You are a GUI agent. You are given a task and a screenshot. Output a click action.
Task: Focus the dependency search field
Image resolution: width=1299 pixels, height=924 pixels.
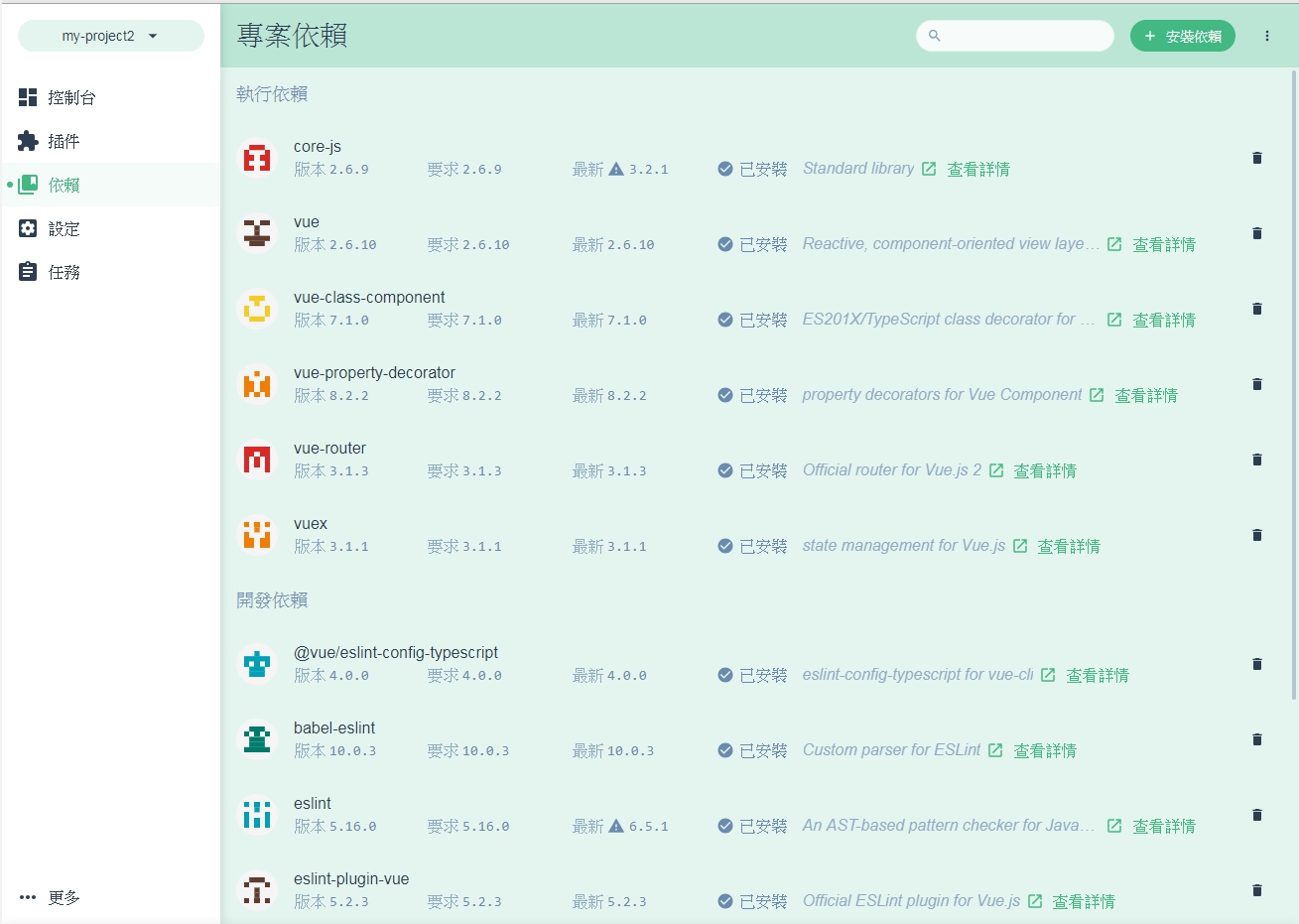click(x=1014, y=36)
